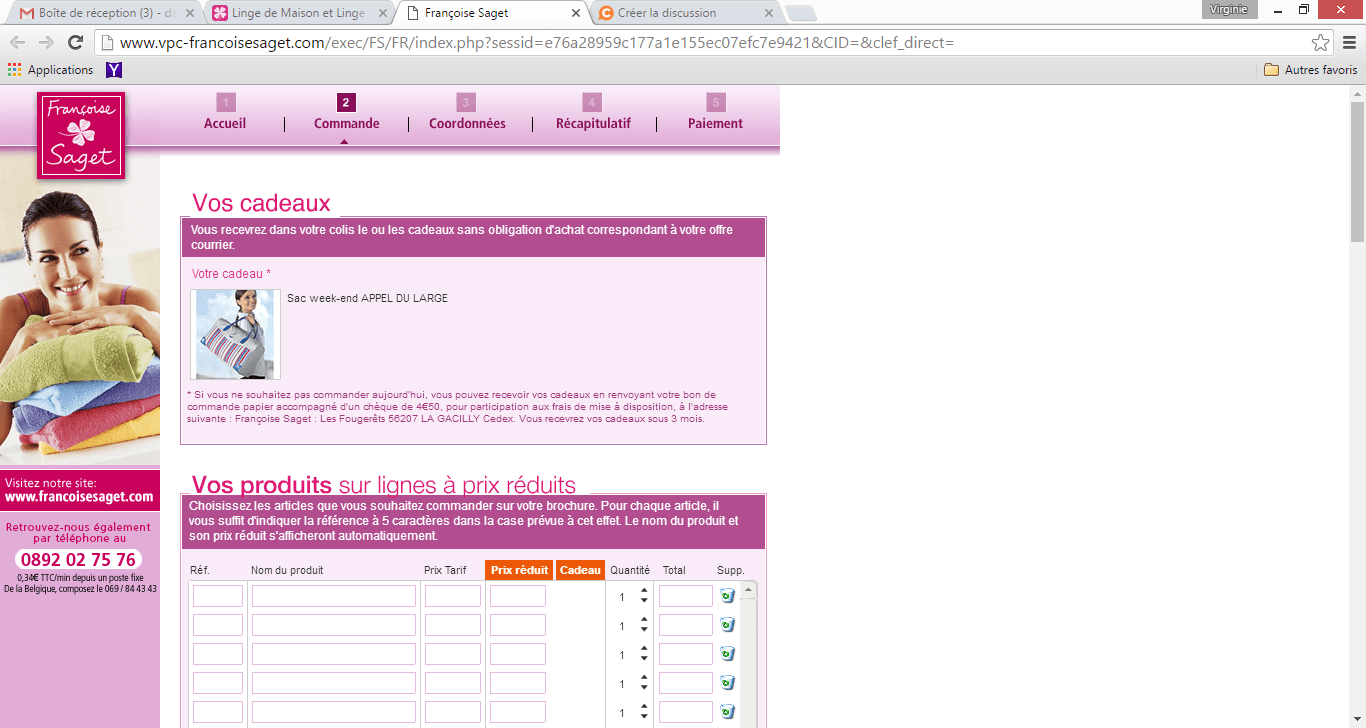Close the Linge de Maison tab
This screenshot has width=1366, height=728.
click(382, 13)
